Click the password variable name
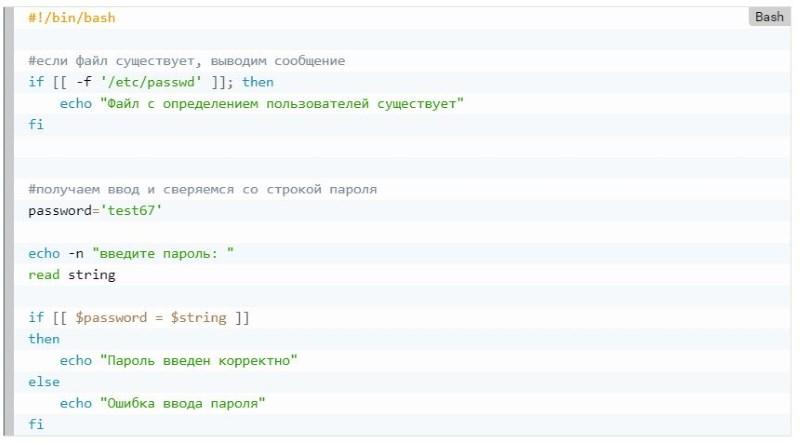Viewport: 800px width, 445px height. [x=60, y=211]
